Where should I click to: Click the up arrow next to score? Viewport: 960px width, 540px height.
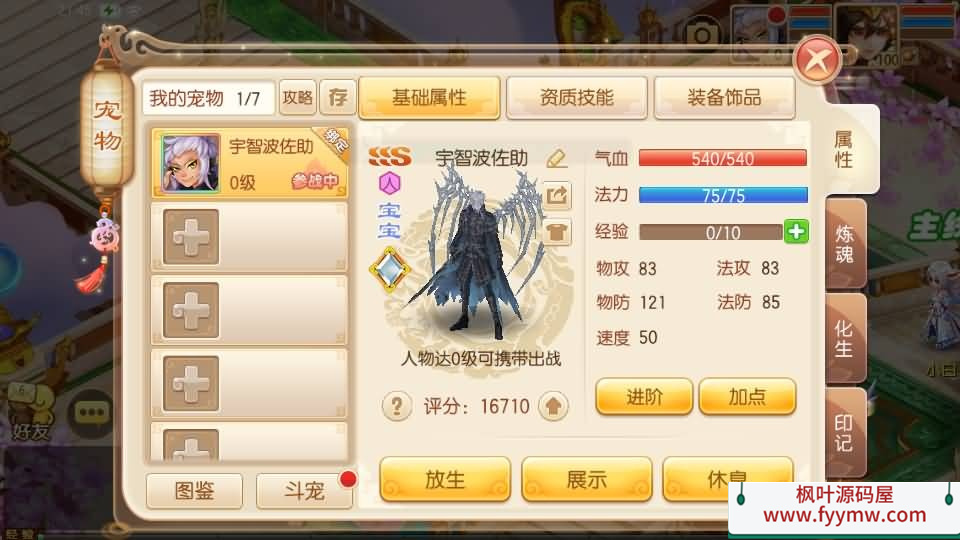(x=553, y=406)
